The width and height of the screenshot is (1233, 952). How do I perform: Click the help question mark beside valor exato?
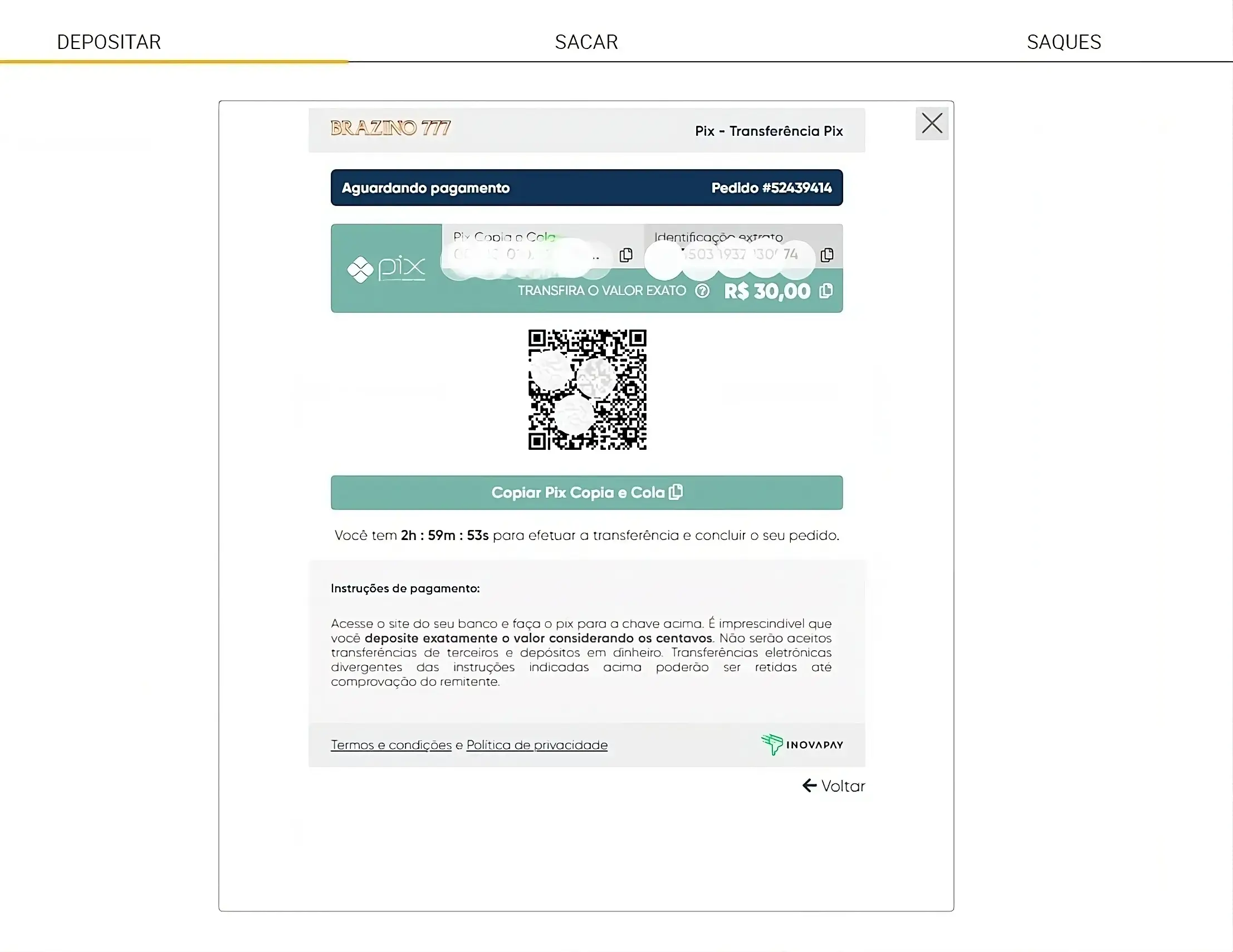coord(702,291)
